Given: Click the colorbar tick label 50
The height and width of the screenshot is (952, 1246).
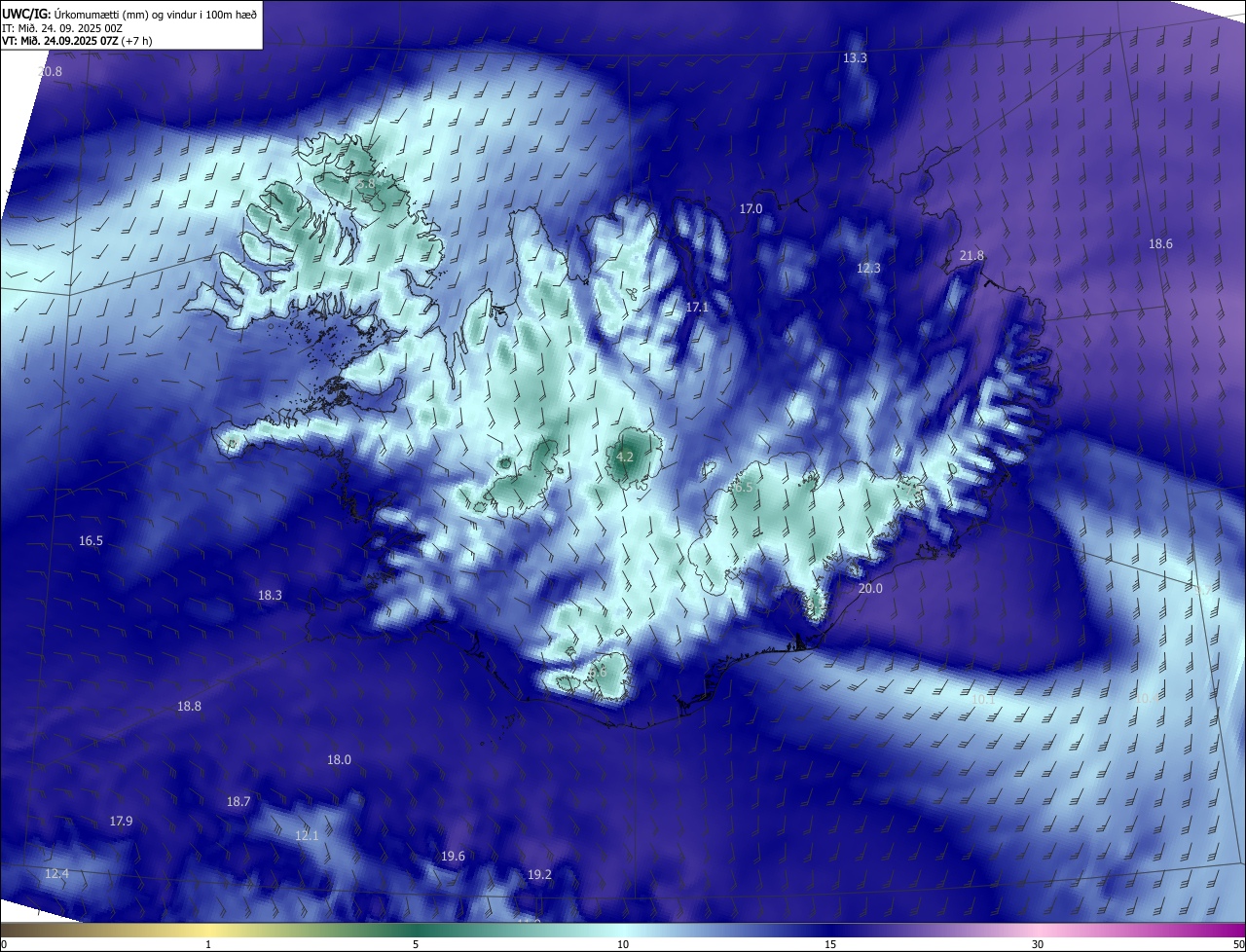Looking at the screenshot, I should (1238, 945).
